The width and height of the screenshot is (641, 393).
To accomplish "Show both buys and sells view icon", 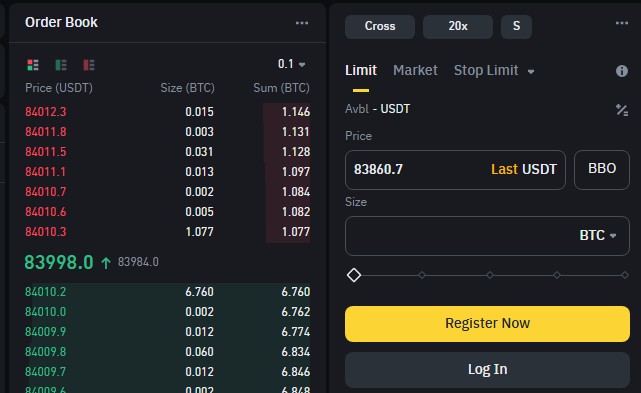I will click(33, 65).
